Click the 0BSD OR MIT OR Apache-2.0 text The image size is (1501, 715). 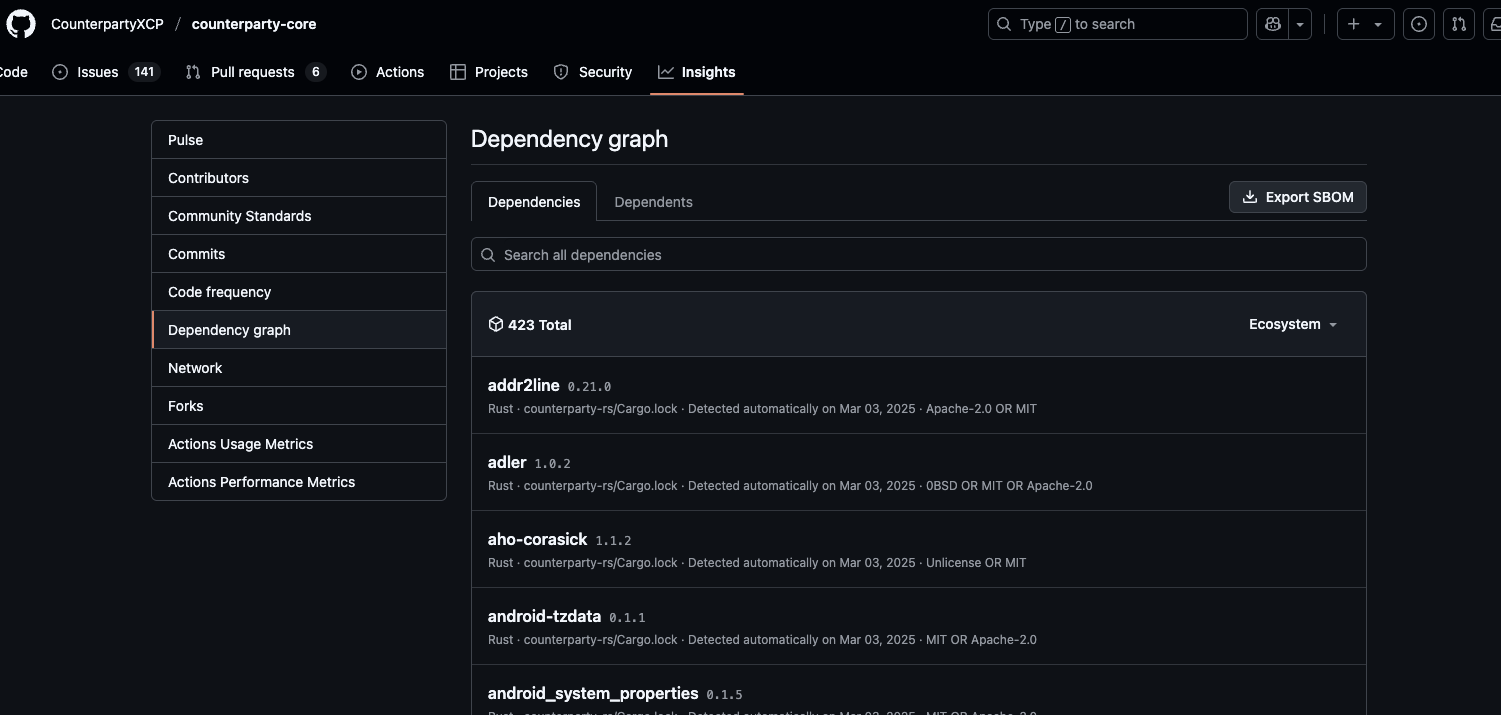[x=1009, y=486]
